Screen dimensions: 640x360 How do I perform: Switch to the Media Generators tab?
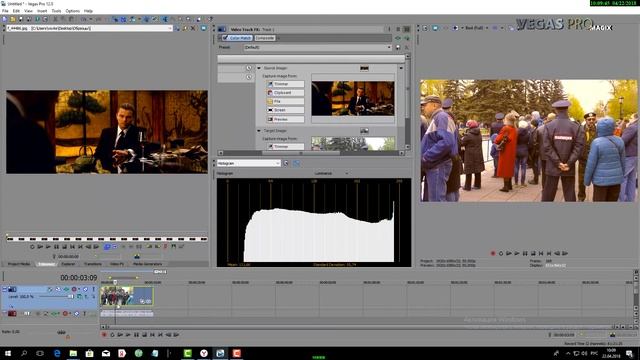(x=147, y=264)
